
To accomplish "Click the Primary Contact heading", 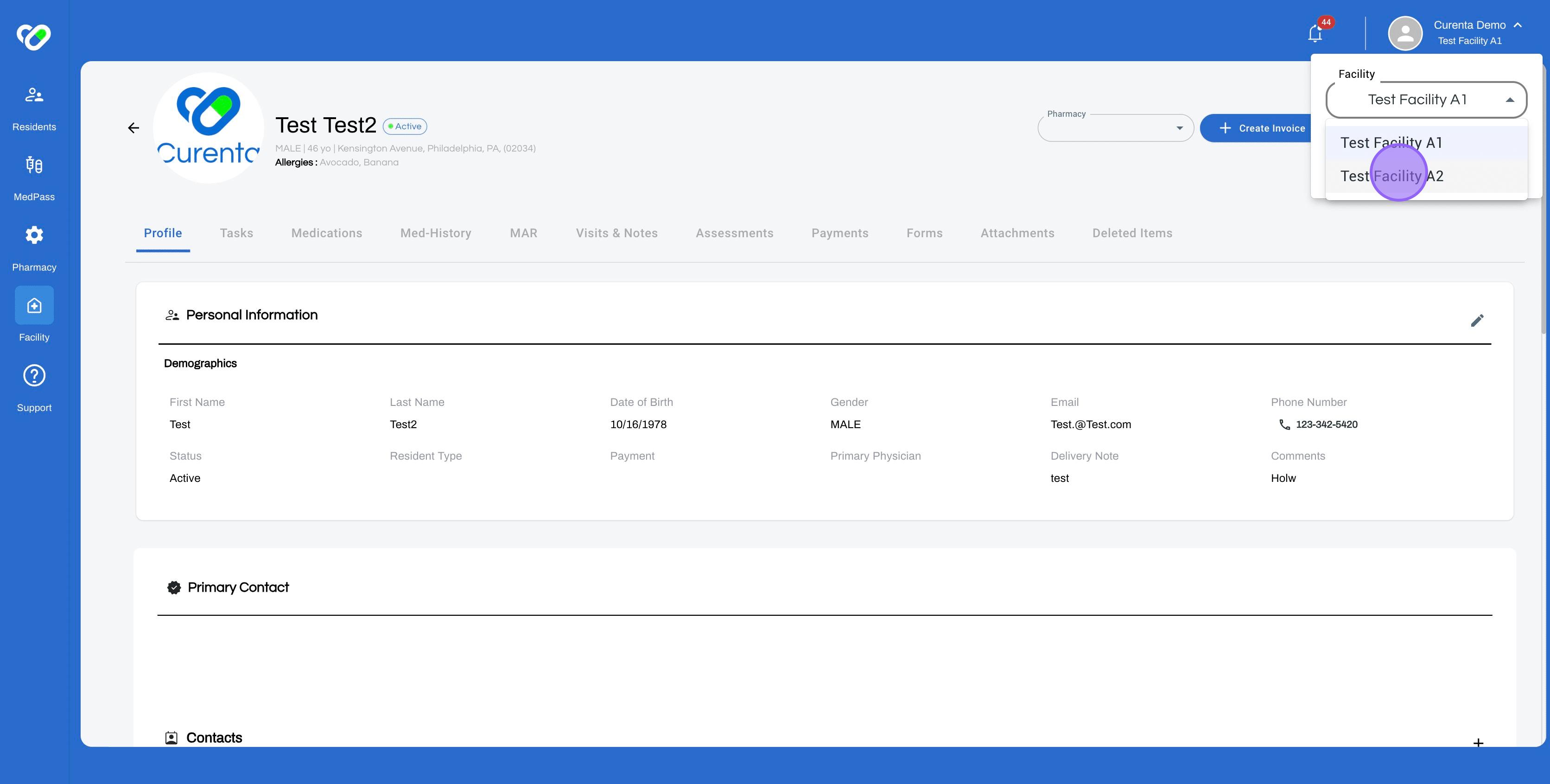I will pyautogui.click(x=238, y=587).
